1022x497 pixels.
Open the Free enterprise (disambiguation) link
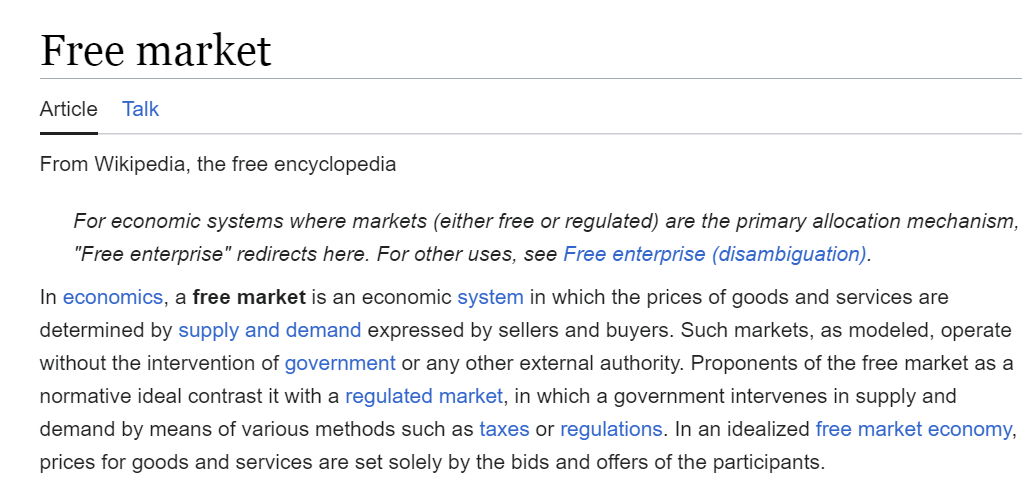pyautogui.click(x=714, y=254)
